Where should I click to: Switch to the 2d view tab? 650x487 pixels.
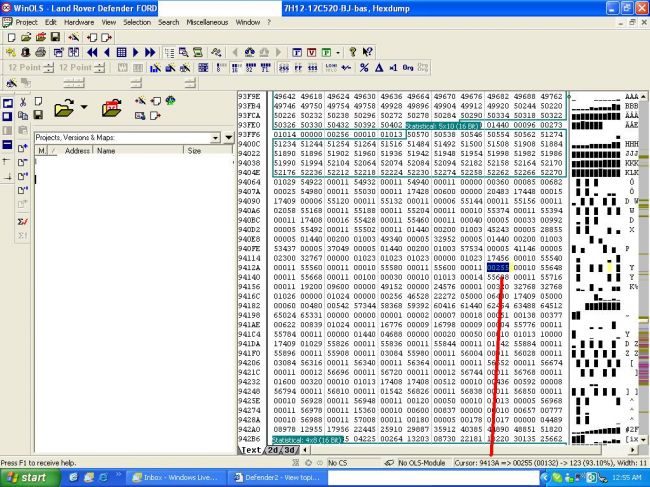272,450
